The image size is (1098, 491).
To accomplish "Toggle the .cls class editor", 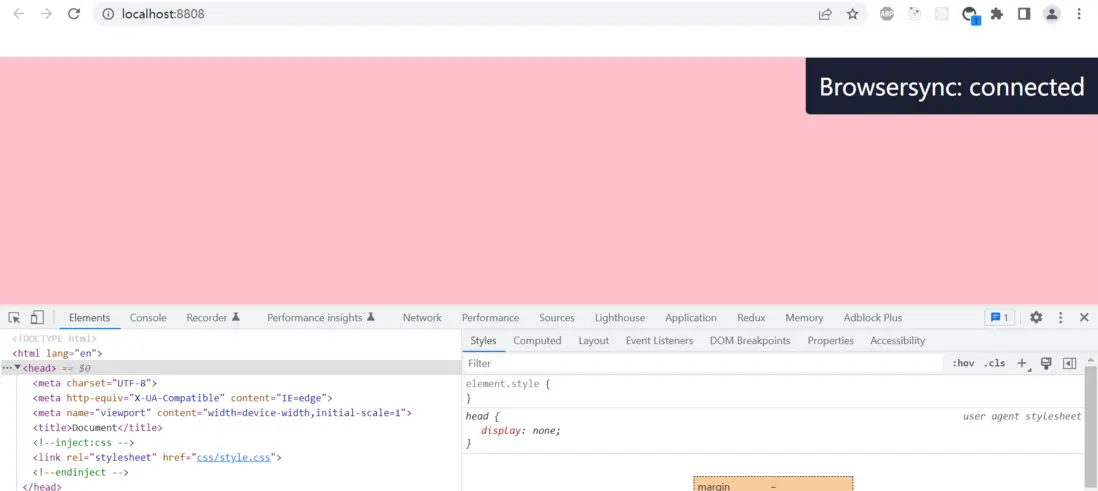I will coord(994,363).
